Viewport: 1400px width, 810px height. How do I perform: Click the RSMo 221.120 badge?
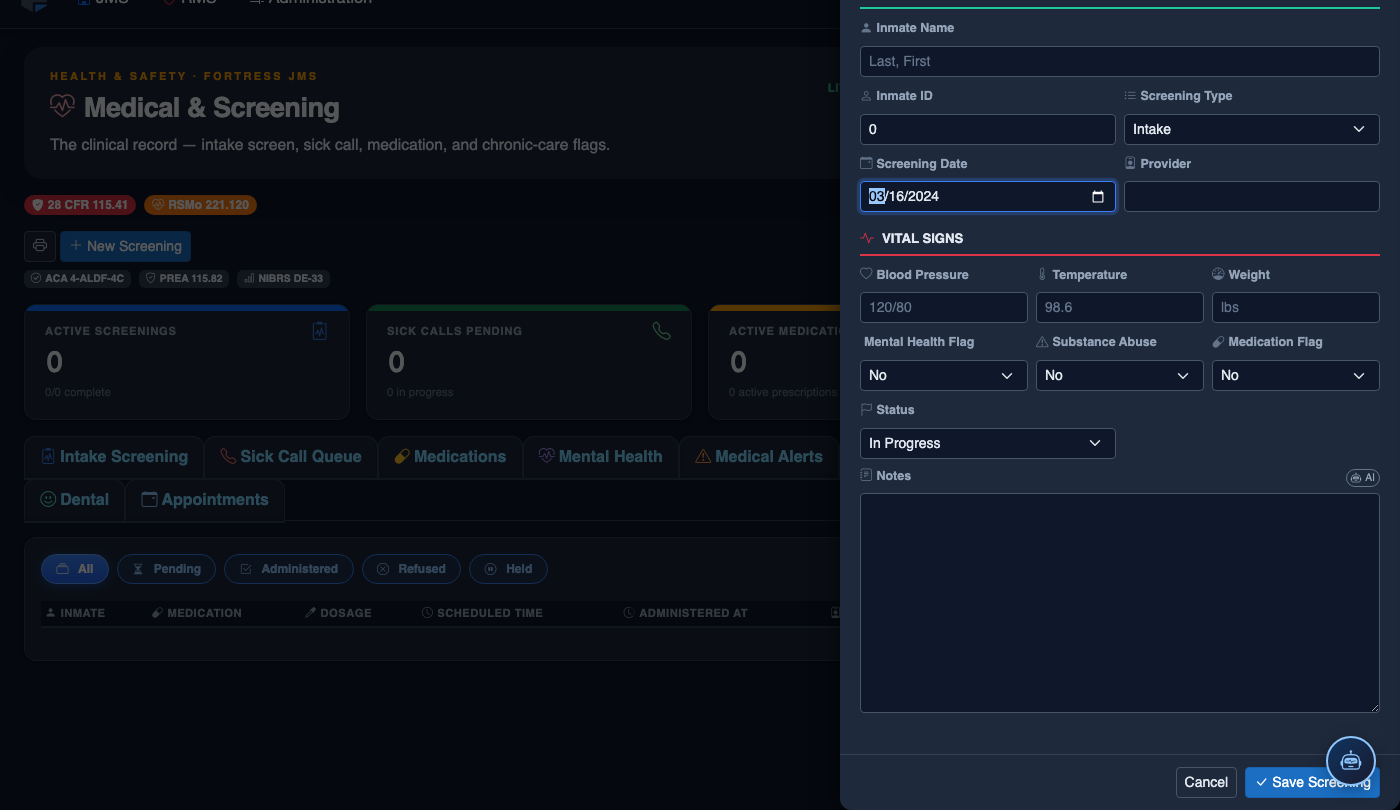point(200,205)
